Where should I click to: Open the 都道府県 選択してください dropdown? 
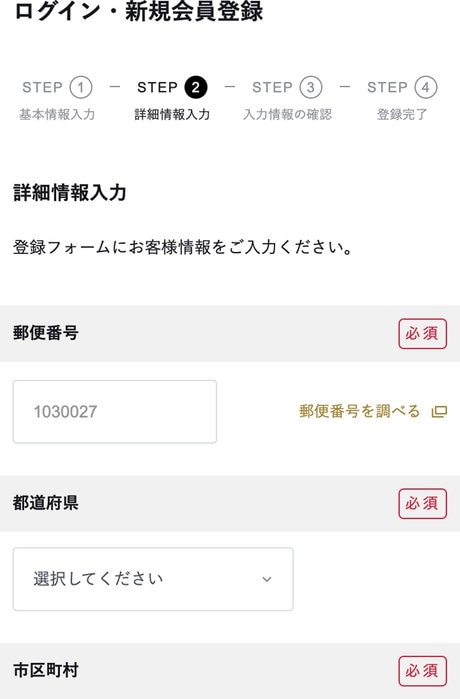click(153, 579)
